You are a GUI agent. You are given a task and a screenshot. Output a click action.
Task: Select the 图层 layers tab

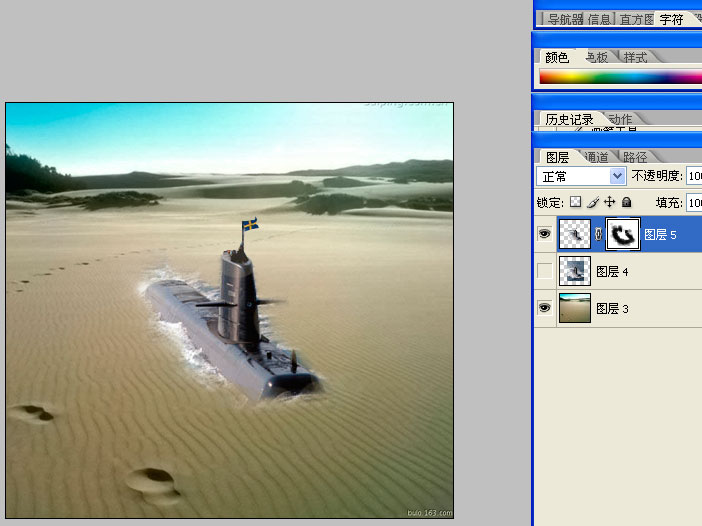click(557, 157)
